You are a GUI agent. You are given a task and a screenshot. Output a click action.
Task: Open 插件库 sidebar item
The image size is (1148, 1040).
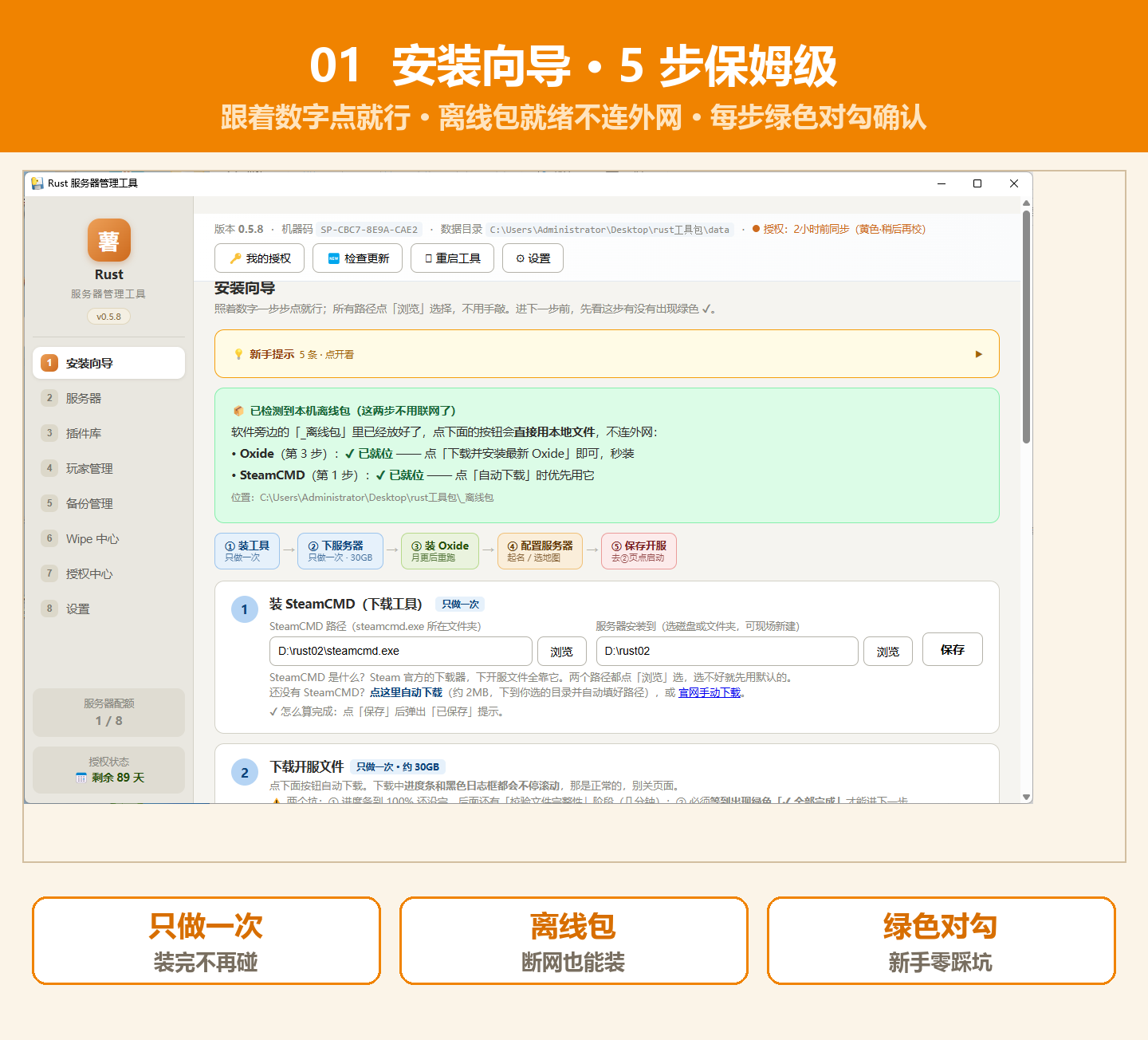pos(108,433)
